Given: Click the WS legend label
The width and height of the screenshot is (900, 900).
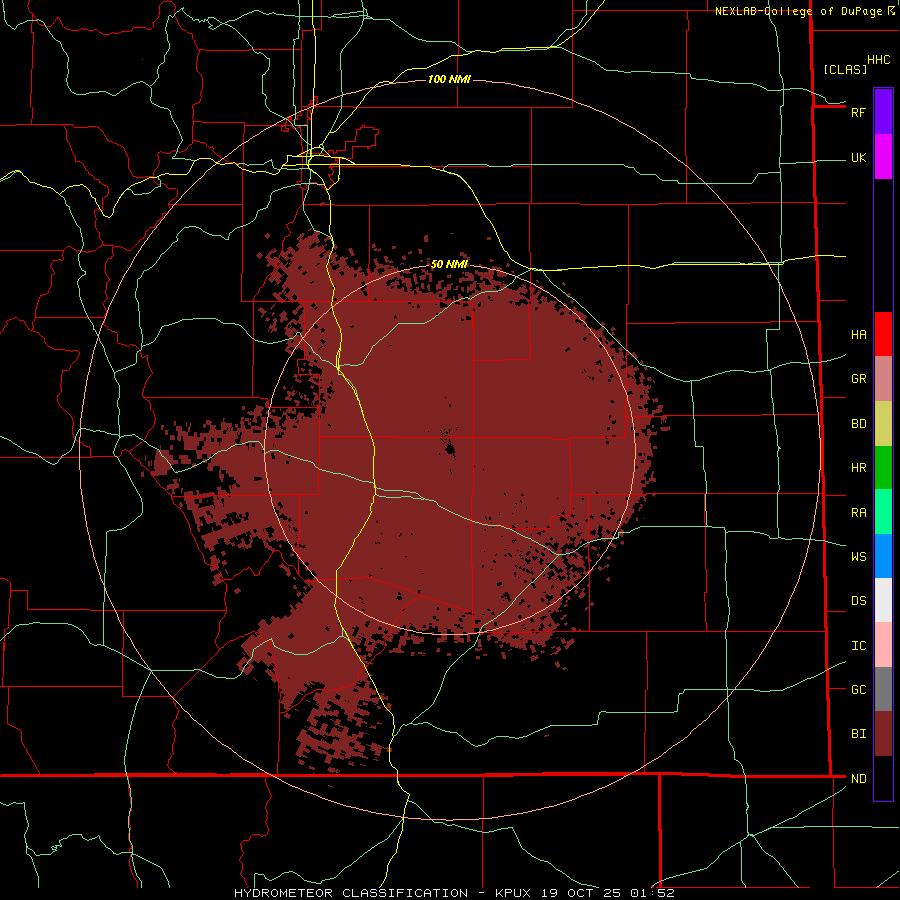Looking at the screenshot, I should pos(859,556).
